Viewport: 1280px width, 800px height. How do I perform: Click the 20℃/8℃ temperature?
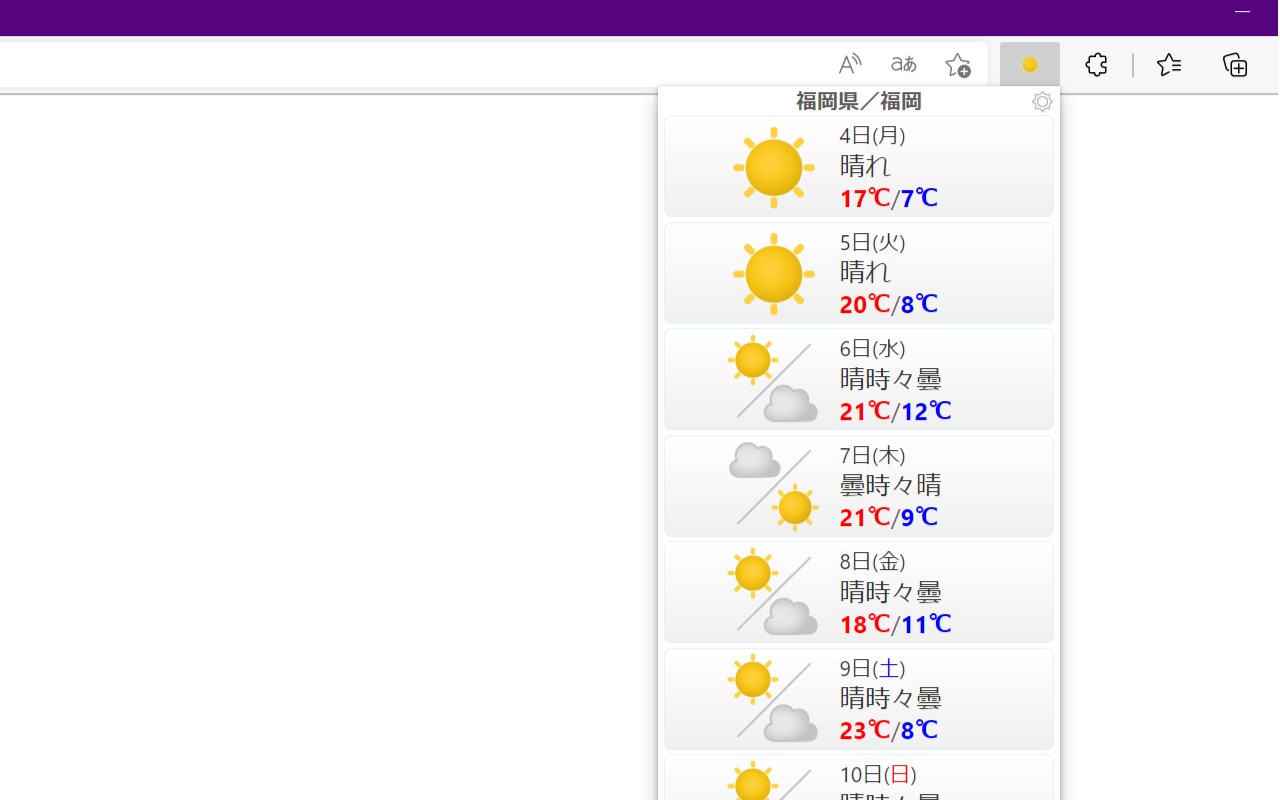[x=889, y=304]
